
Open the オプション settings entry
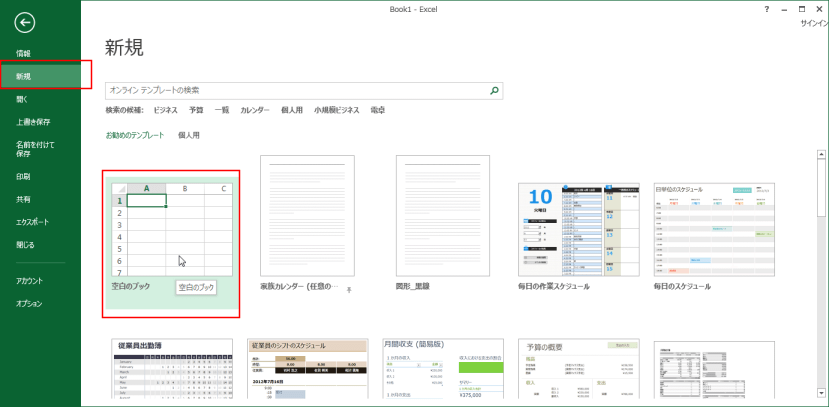29,303
